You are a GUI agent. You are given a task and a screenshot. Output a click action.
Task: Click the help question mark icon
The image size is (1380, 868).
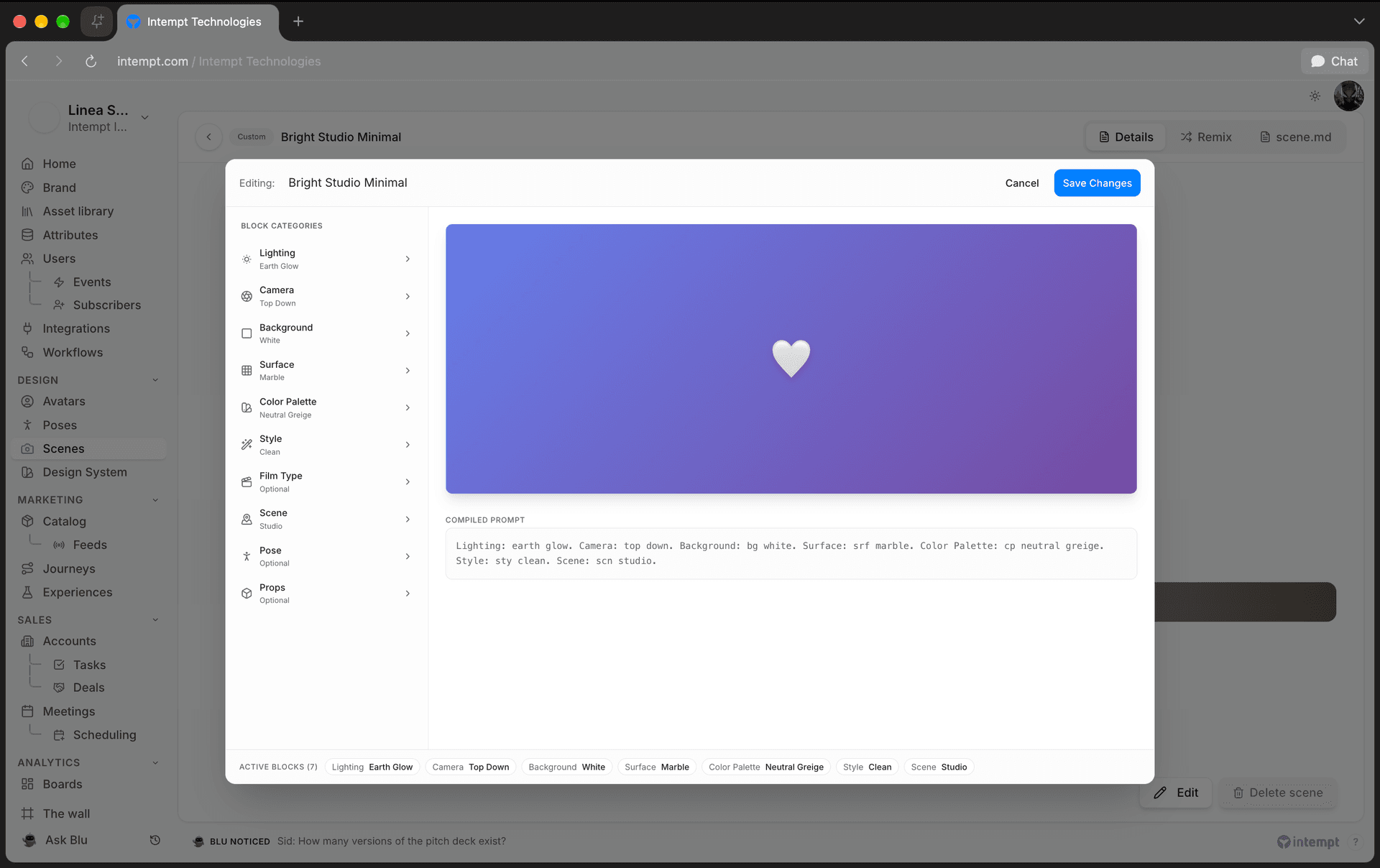point(1356,841)
